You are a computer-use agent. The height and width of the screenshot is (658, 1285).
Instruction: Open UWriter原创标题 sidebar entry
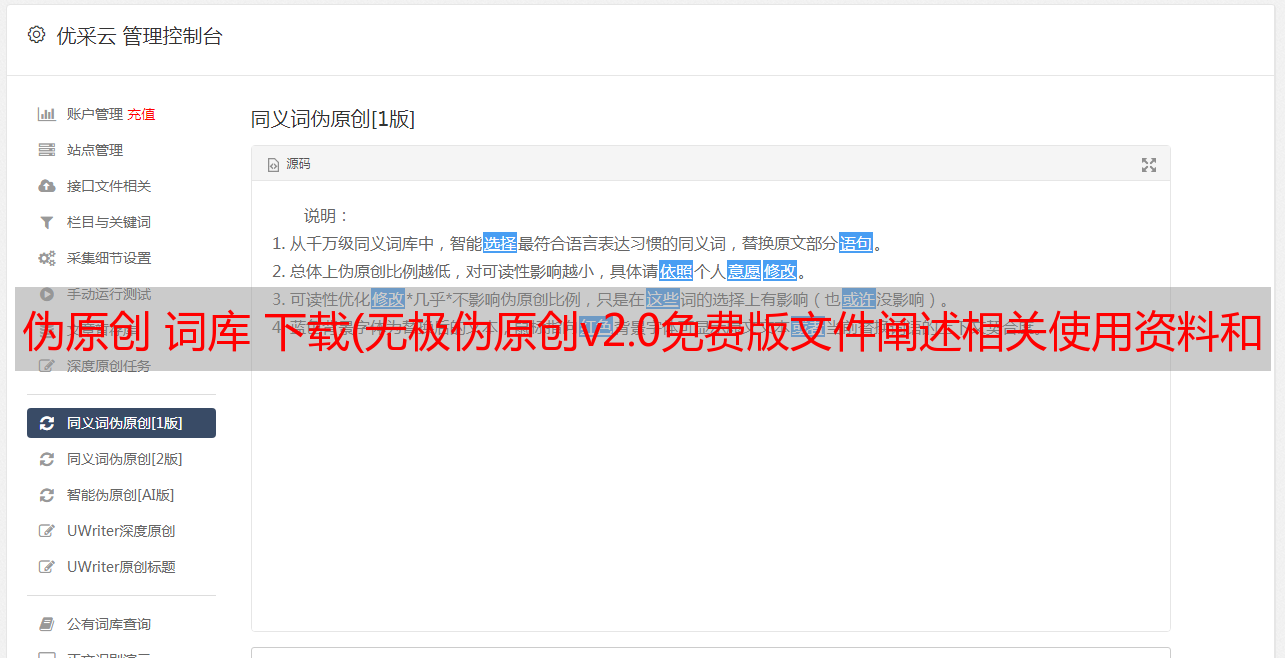pyautogui.click(x=121, y=567)
